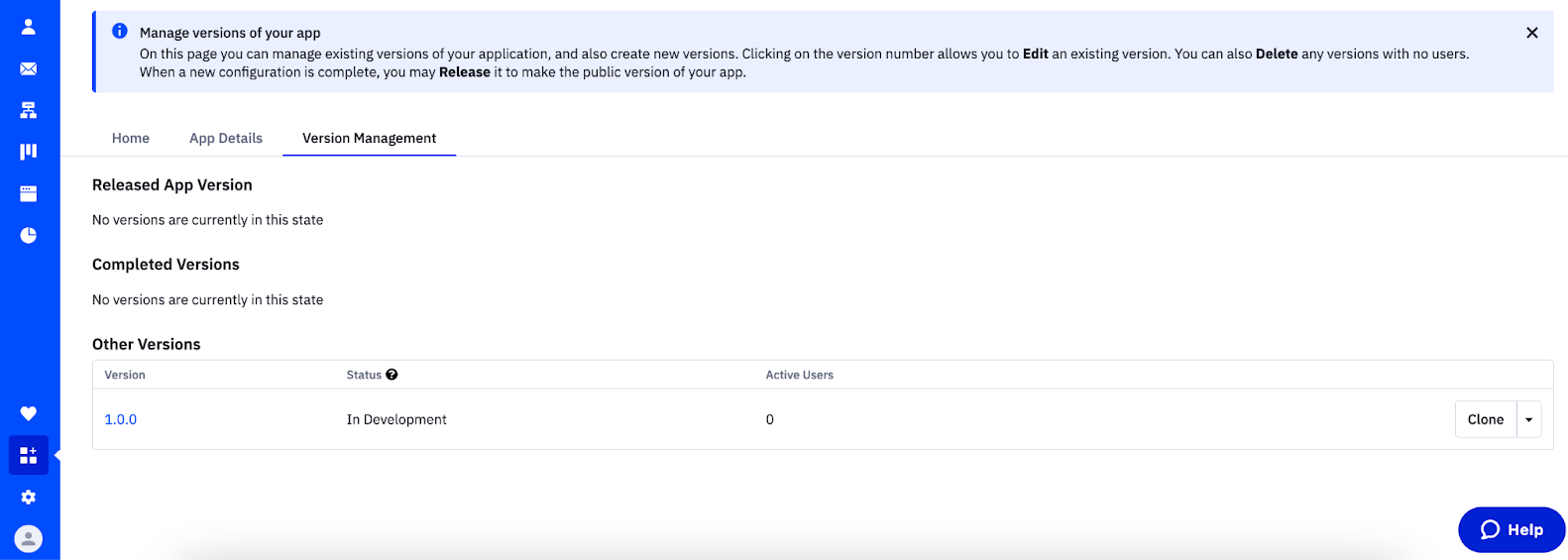The width and height of the screenshot is (1568, 560).
Task: Open the Help chat widget
Action: [1511, 529]
